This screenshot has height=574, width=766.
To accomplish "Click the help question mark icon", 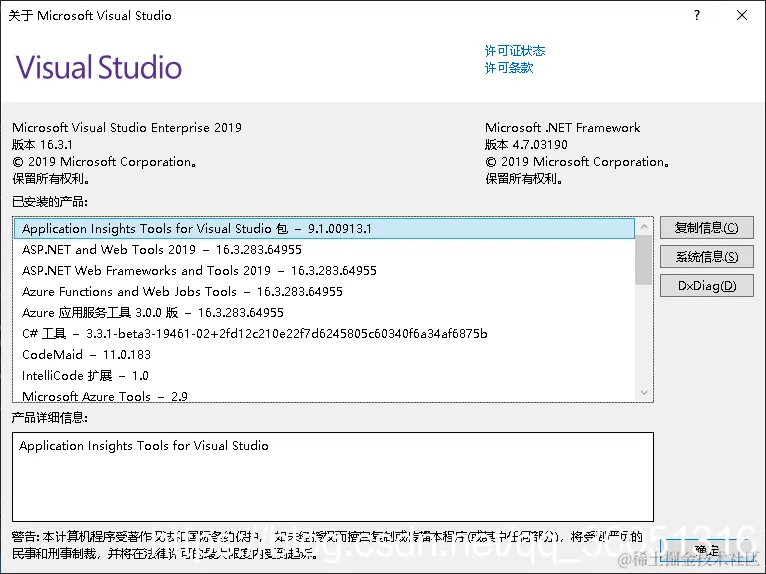I will [x=697, y=15].
